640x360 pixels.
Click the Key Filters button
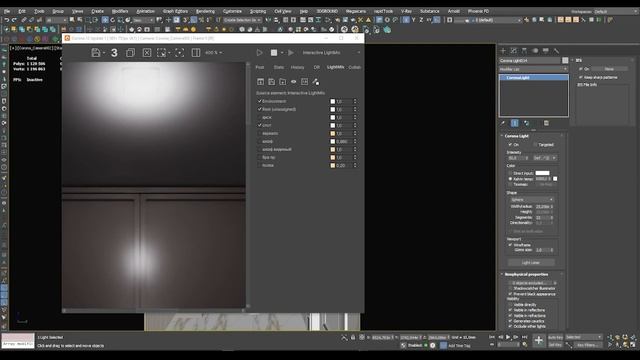click(587, 345)
